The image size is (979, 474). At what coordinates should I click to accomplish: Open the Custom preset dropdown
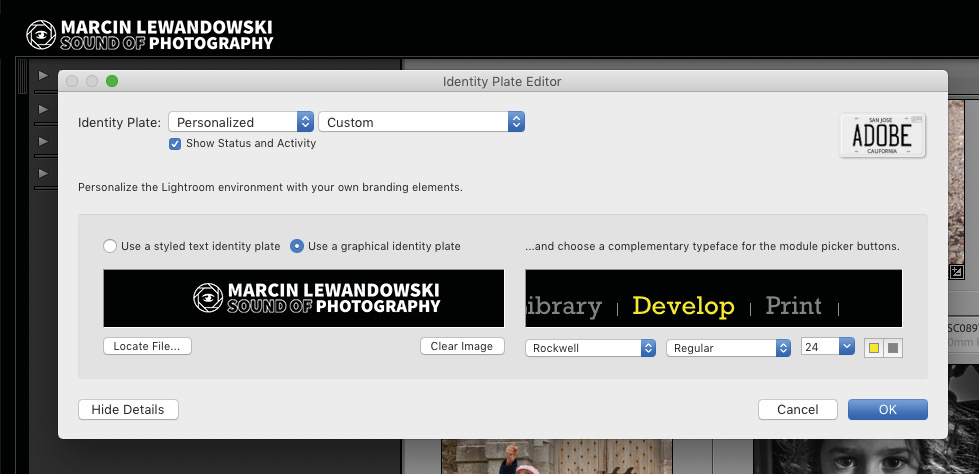pyautogui.click(x=421, y=122)
